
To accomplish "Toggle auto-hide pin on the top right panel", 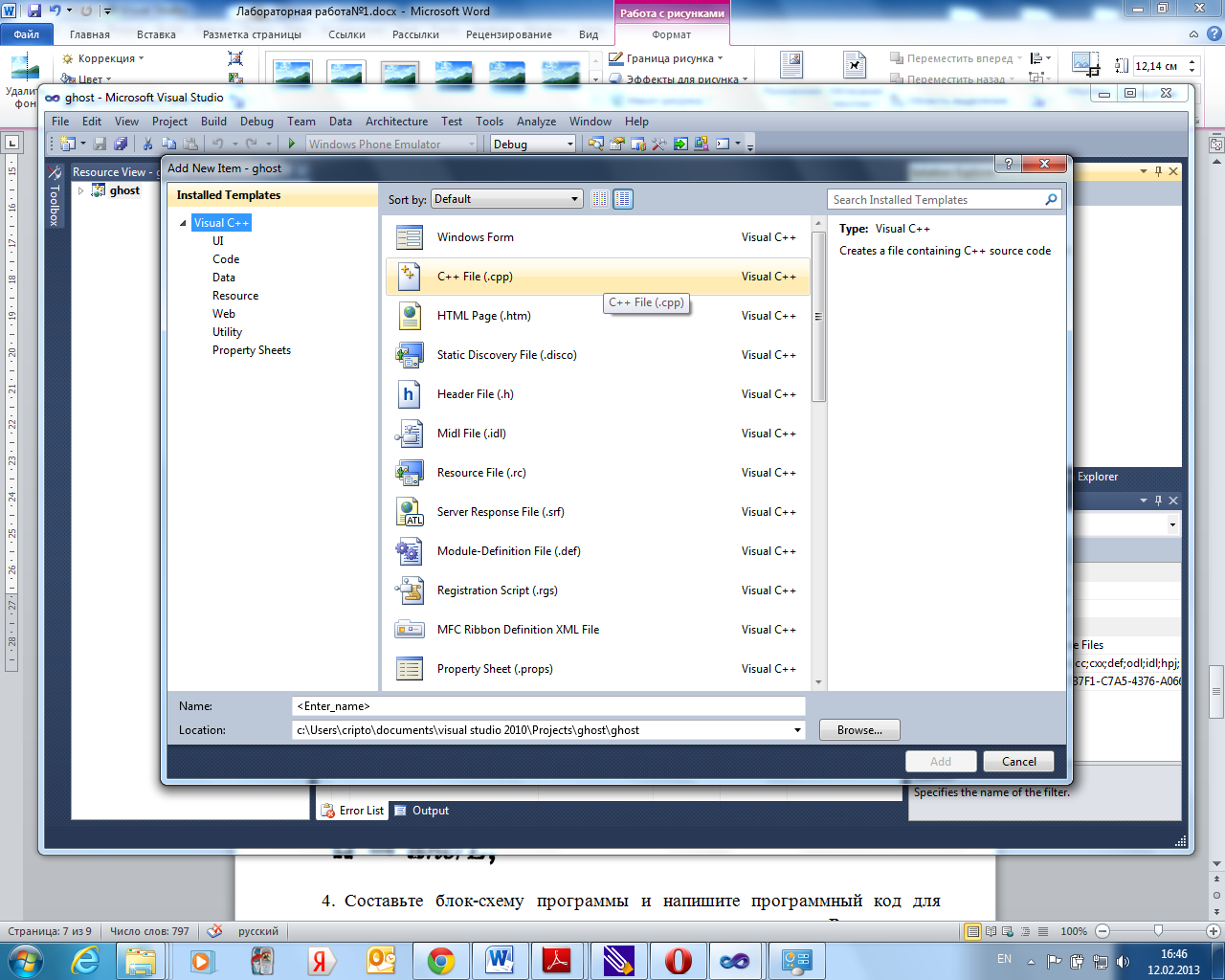I will pos(1158,171).
